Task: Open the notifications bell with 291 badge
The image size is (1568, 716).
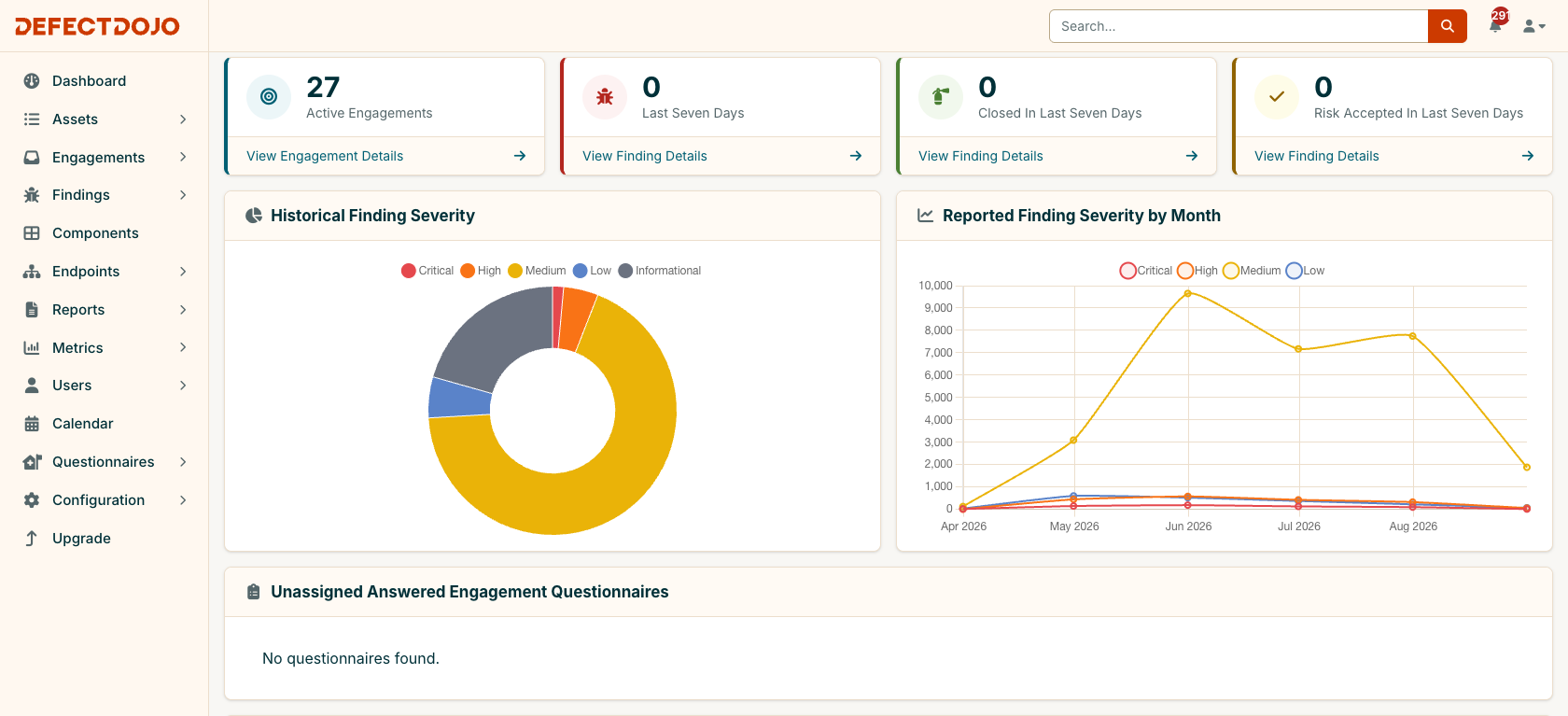Action: (1497, 23)
